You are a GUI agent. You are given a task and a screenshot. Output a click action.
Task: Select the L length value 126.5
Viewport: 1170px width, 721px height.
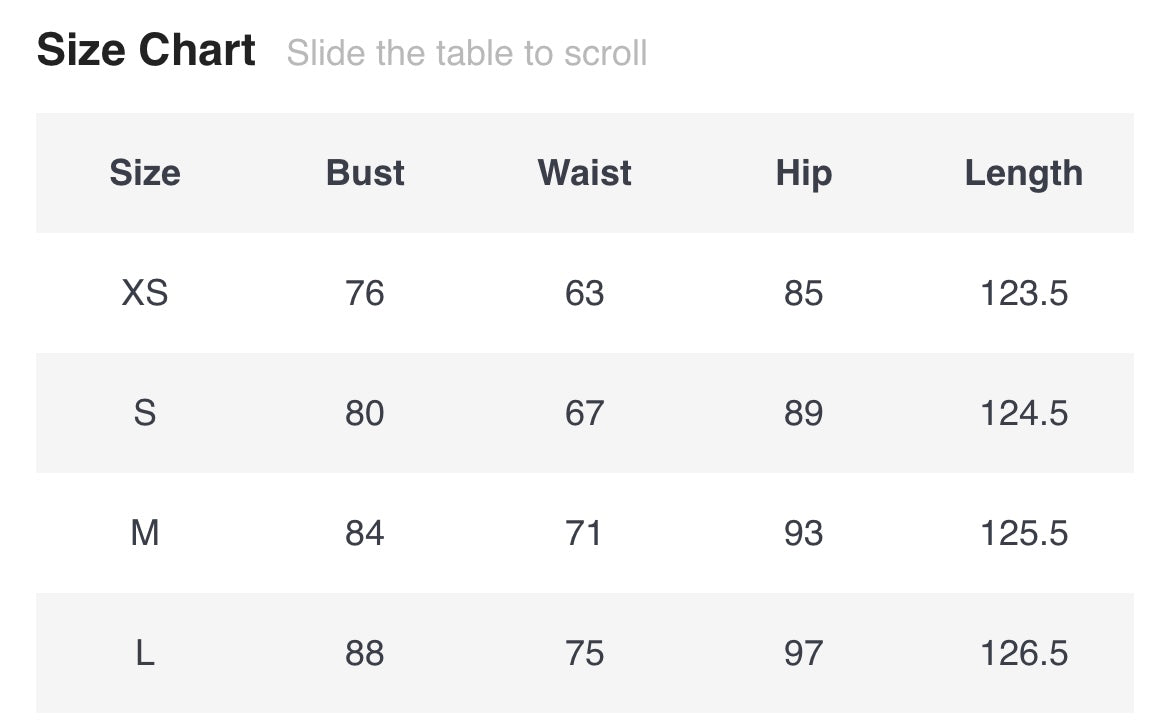(1024, 653)
